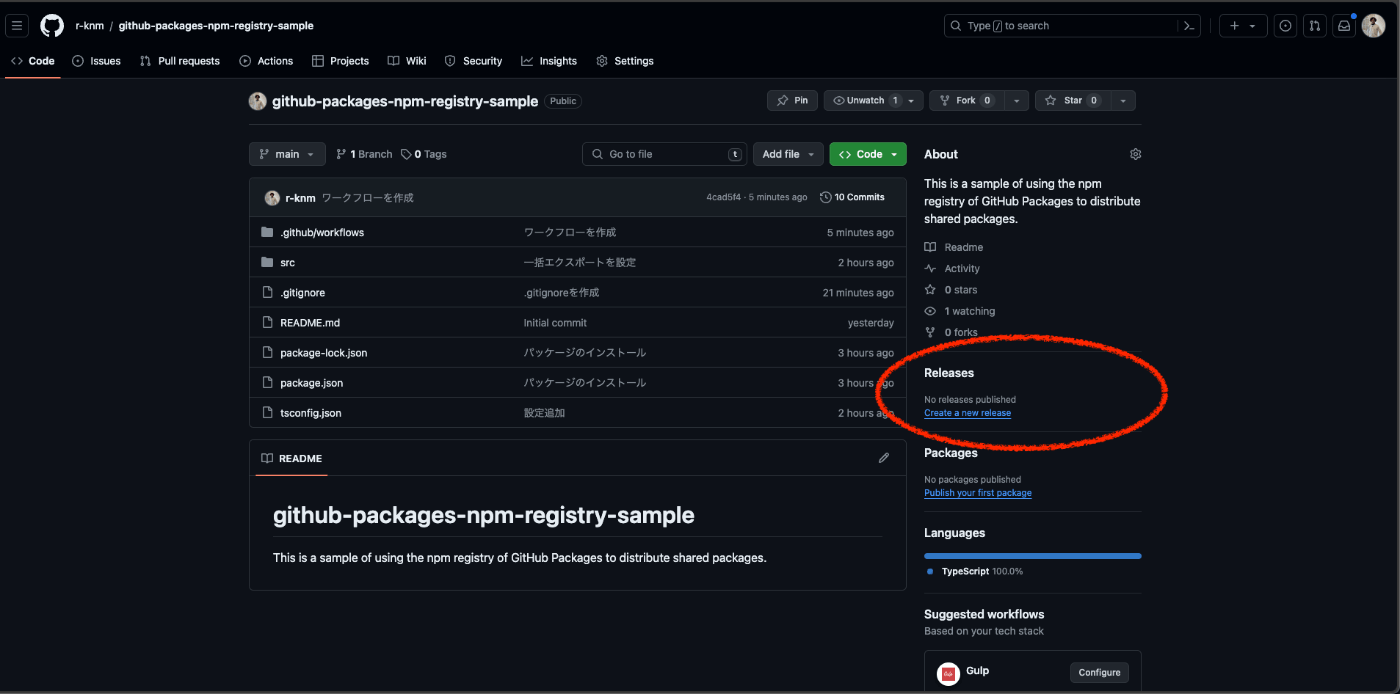This screenshot has height=694, width=1400.
Task: Open the command palette icon in search
Action: pyautogui.click(x=1189, y=26)
